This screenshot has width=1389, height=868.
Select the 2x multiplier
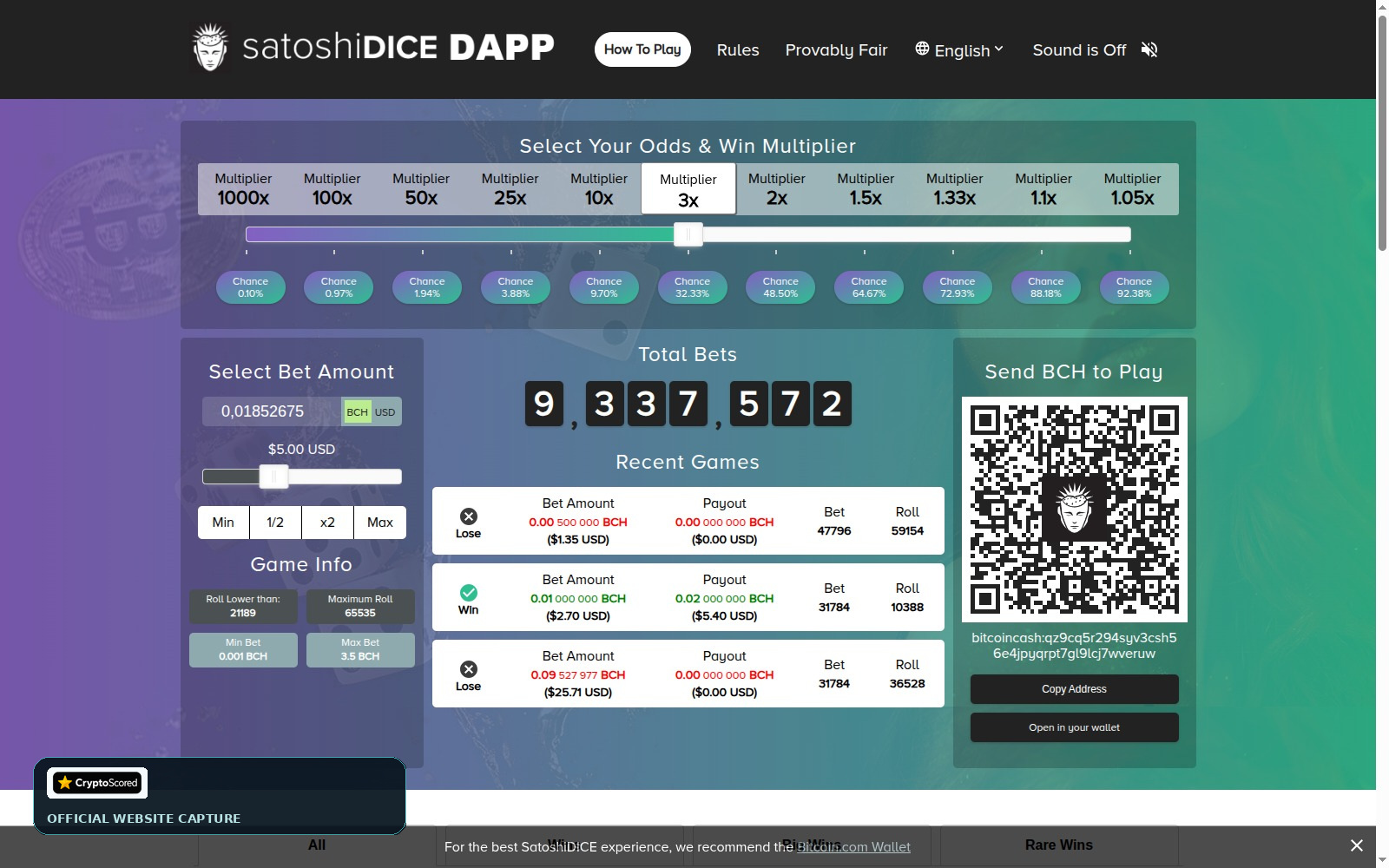[x=777, y=189]
